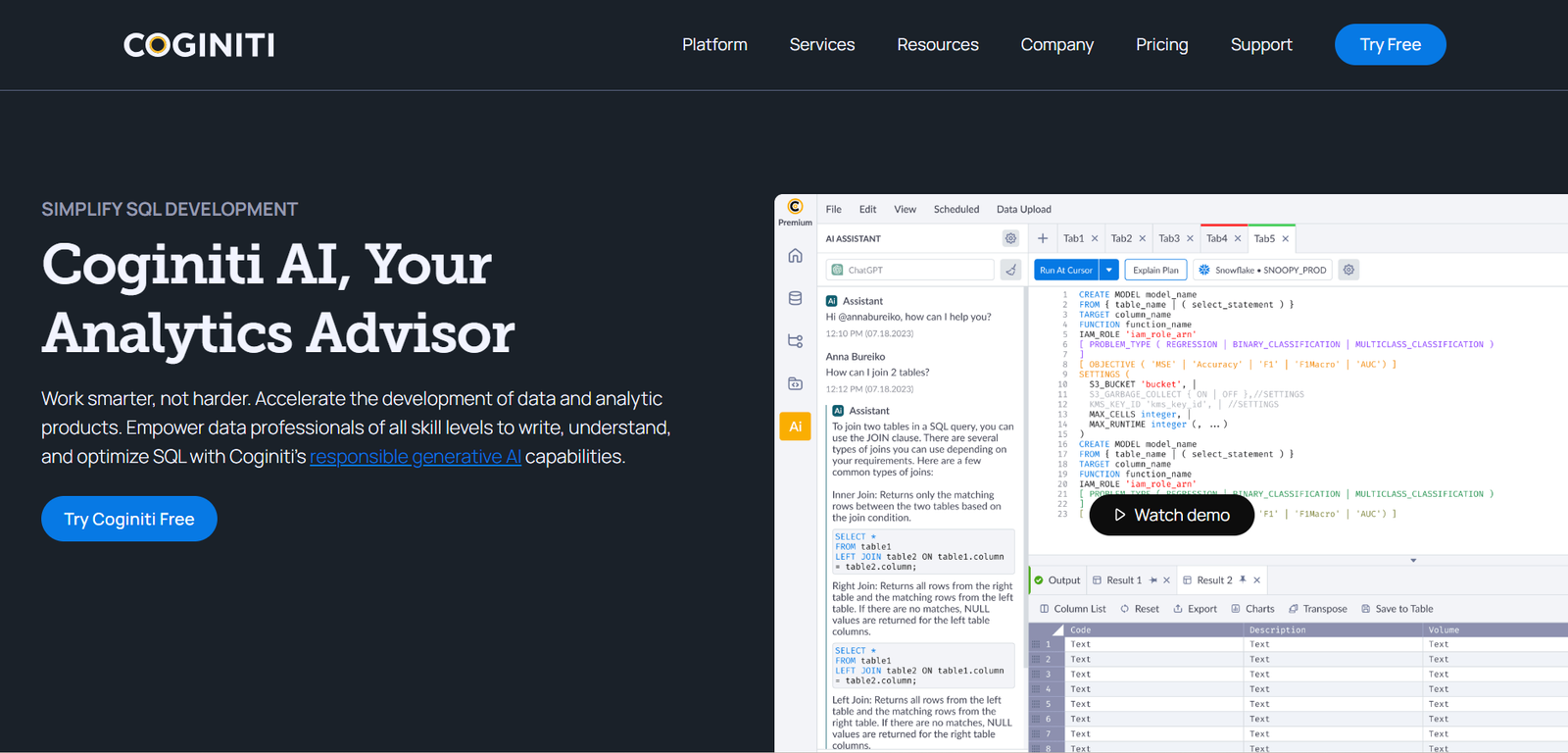Select all cells via grid corner triangle
Screen dimensions: 1568x753
click(x=1057, y=630)
